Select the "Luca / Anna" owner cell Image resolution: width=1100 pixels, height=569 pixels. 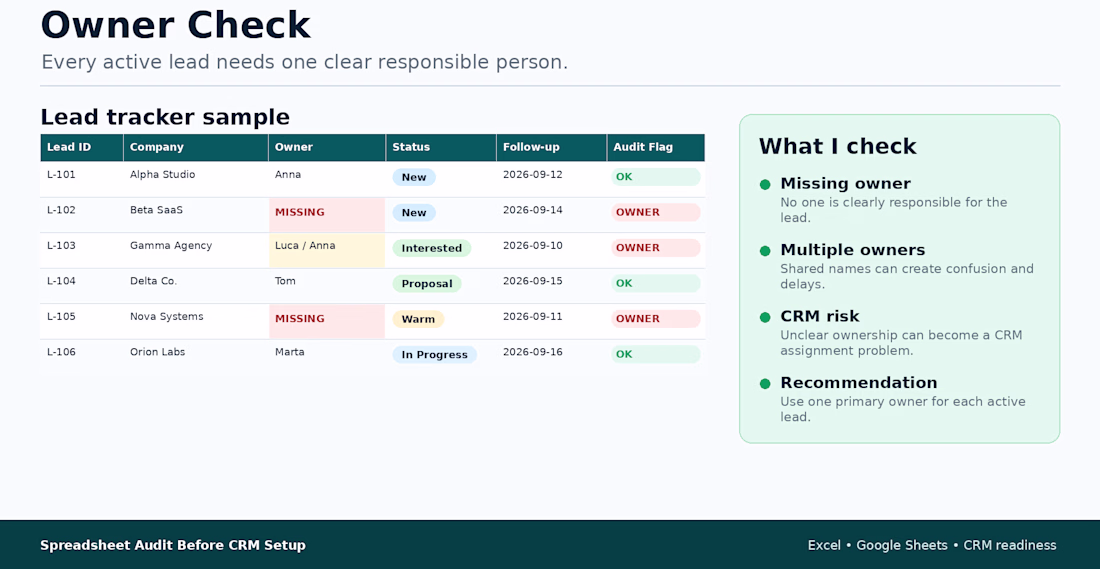pos(328,250)
